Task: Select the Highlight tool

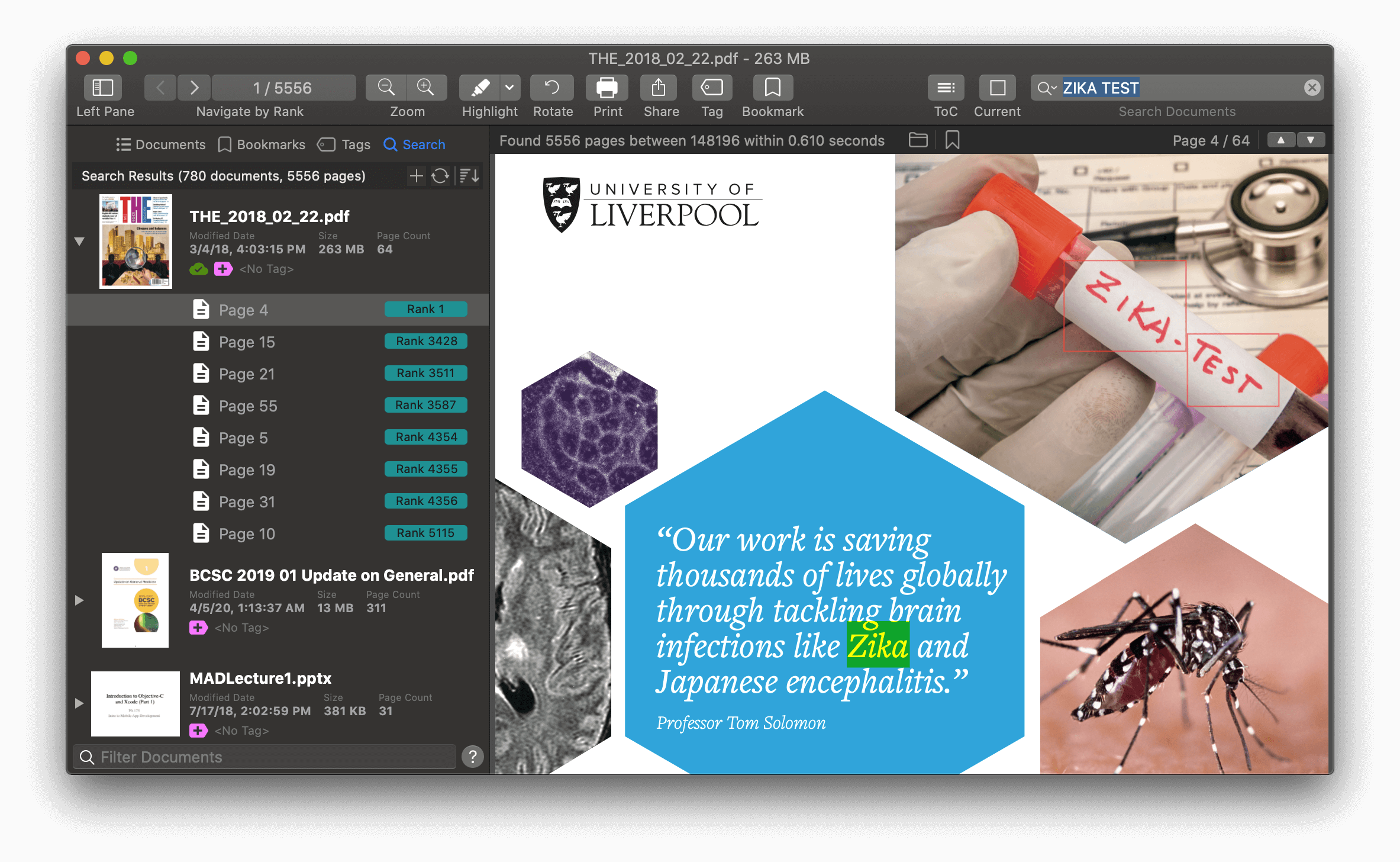Action: [481, 87]
